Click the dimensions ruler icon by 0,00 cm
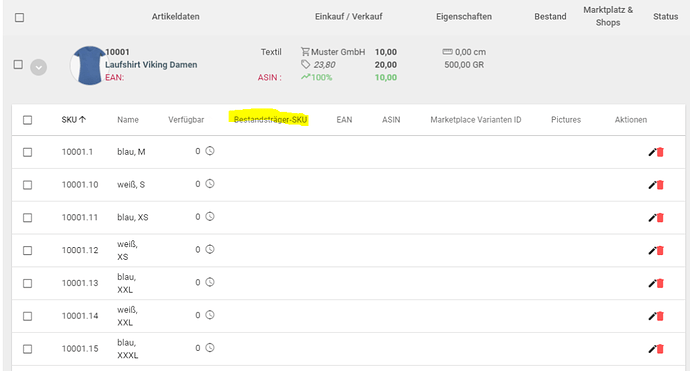This screenshot has height=371, width=690. click(447, 52)
